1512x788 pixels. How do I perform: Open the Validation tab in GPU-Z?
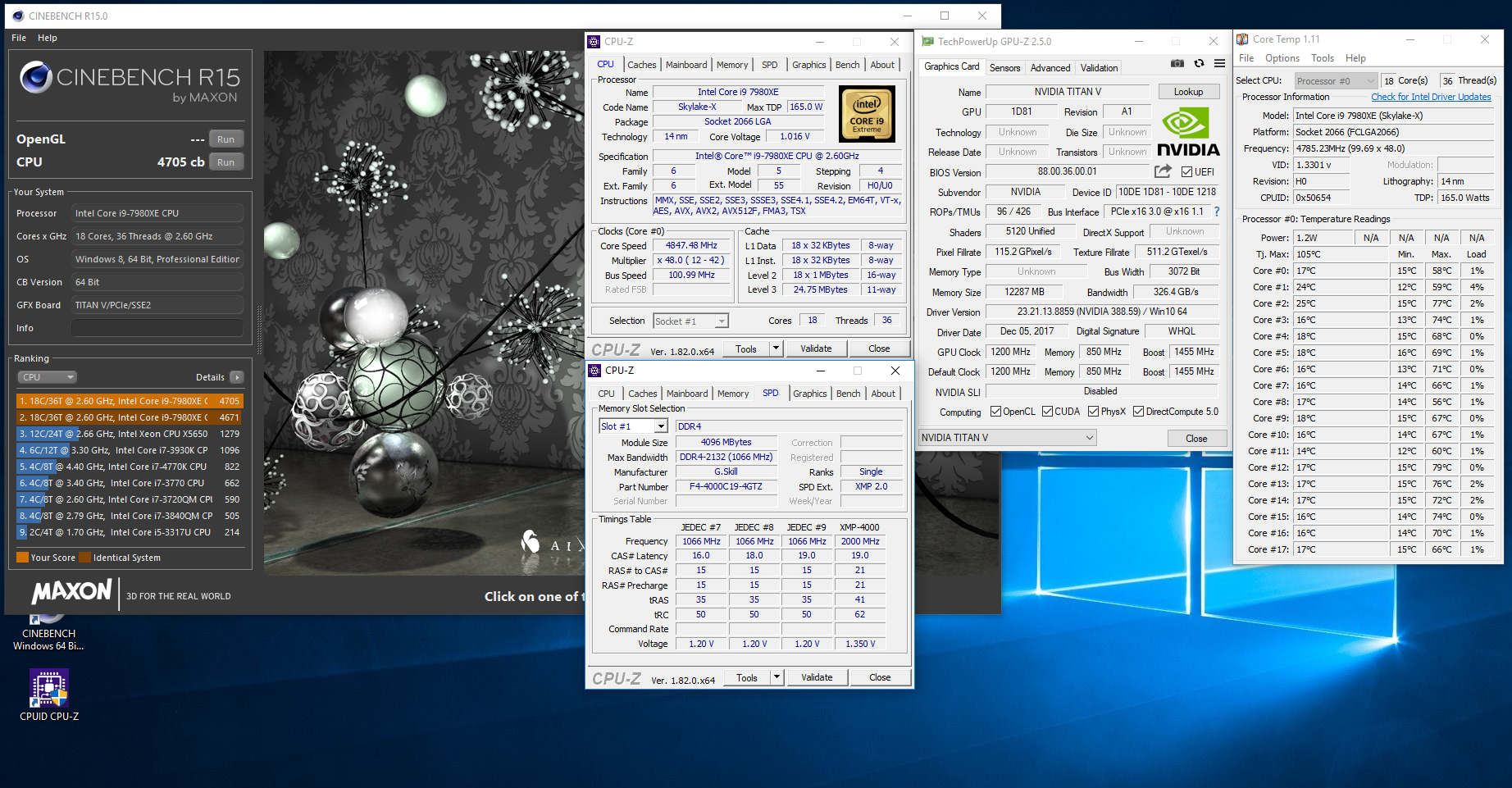[1099, 68]
